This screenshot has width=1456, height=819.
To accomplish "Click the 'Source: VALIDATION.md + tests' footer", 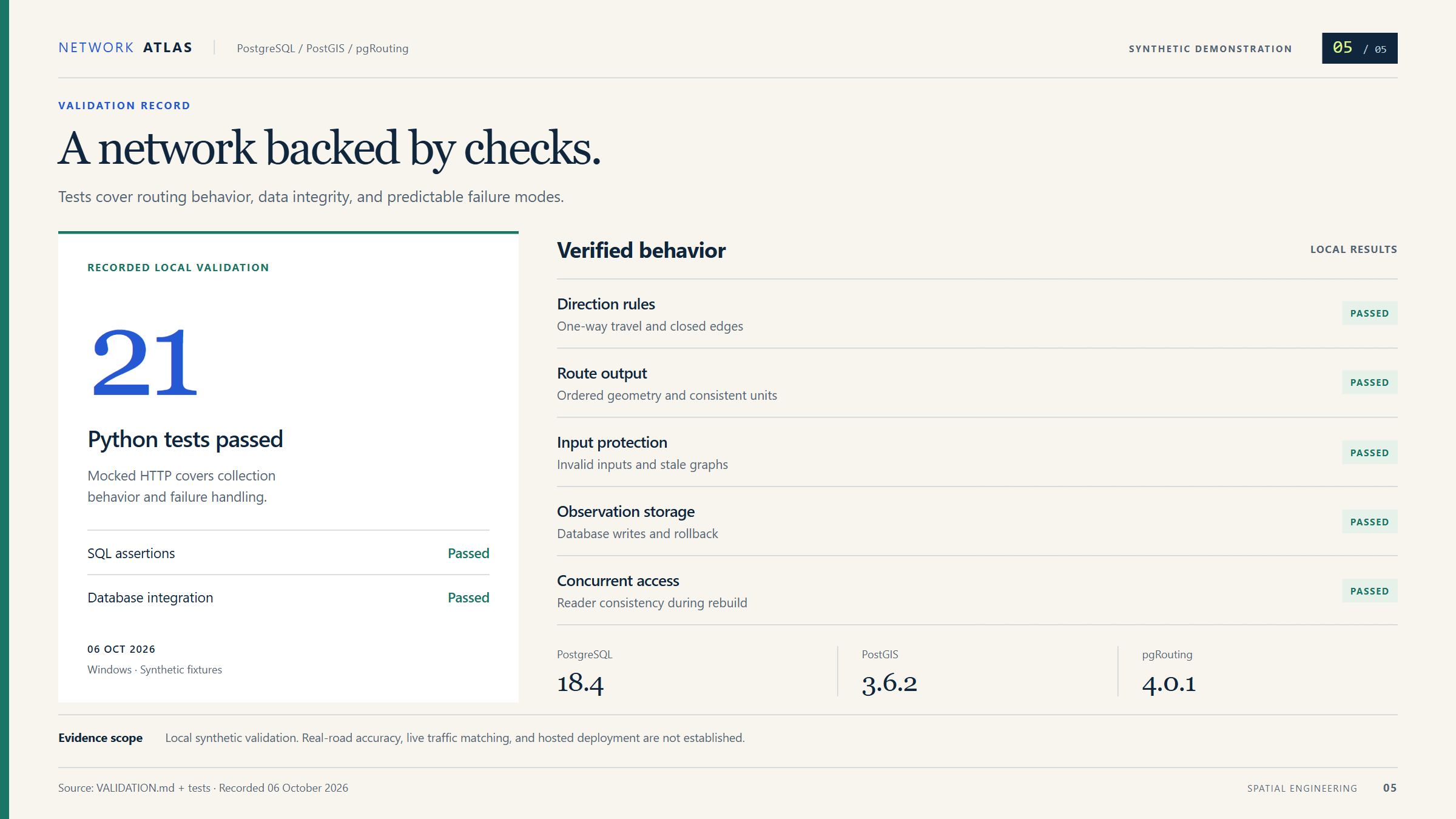I will (203, 788).
